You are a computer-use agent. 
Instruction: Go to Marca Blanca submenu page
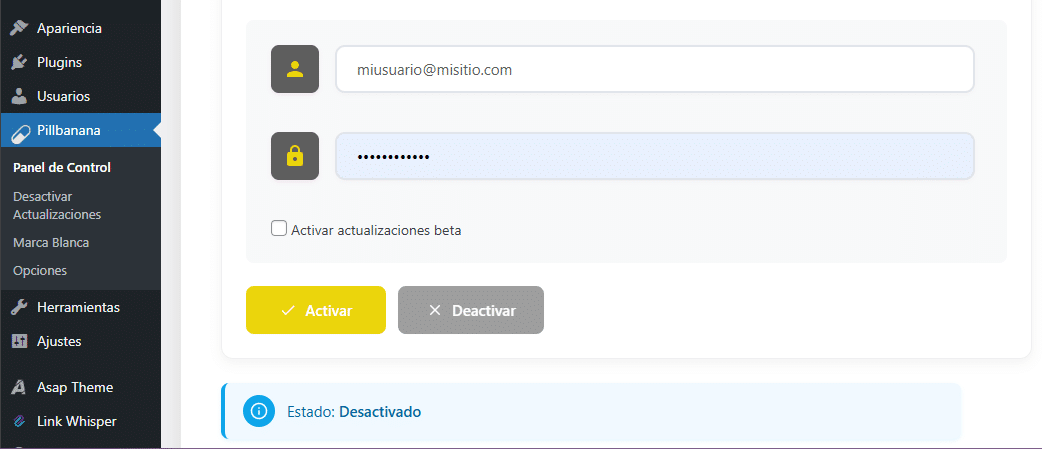[x=51, y=242]
